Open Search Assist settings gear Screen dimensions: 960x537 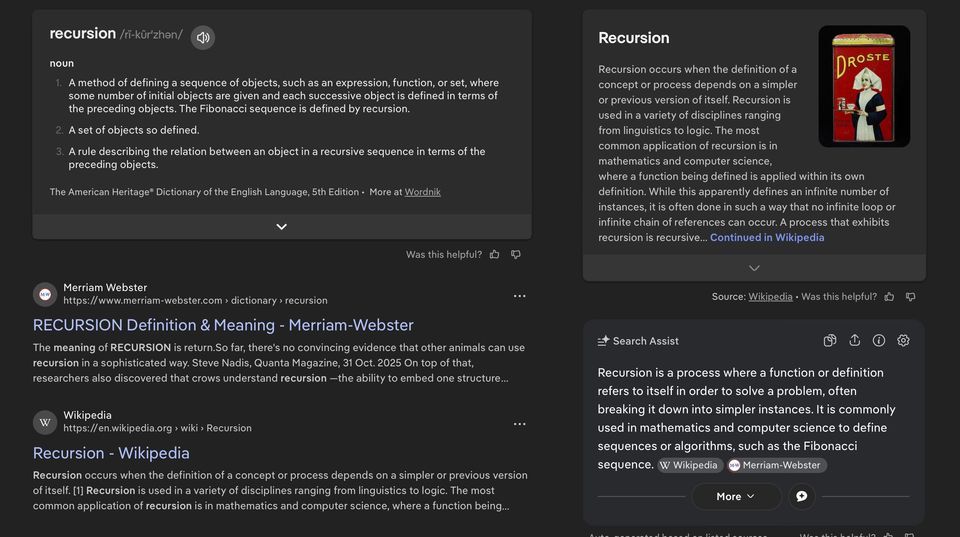pyautogui.click(x=903, y=340)
